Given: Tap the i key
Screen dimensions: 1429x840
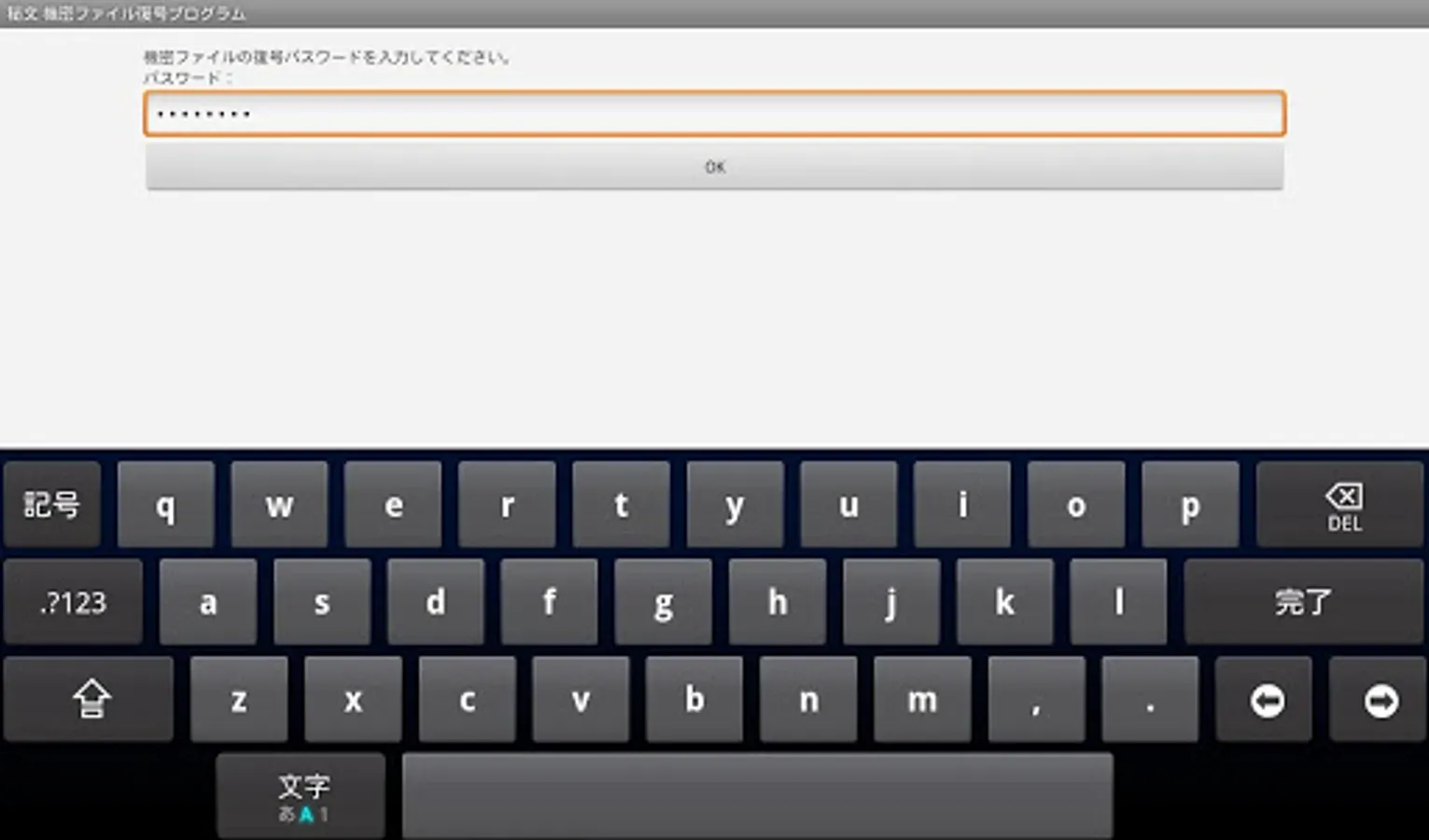Looking at the screenshot, I should pos(962,505).
